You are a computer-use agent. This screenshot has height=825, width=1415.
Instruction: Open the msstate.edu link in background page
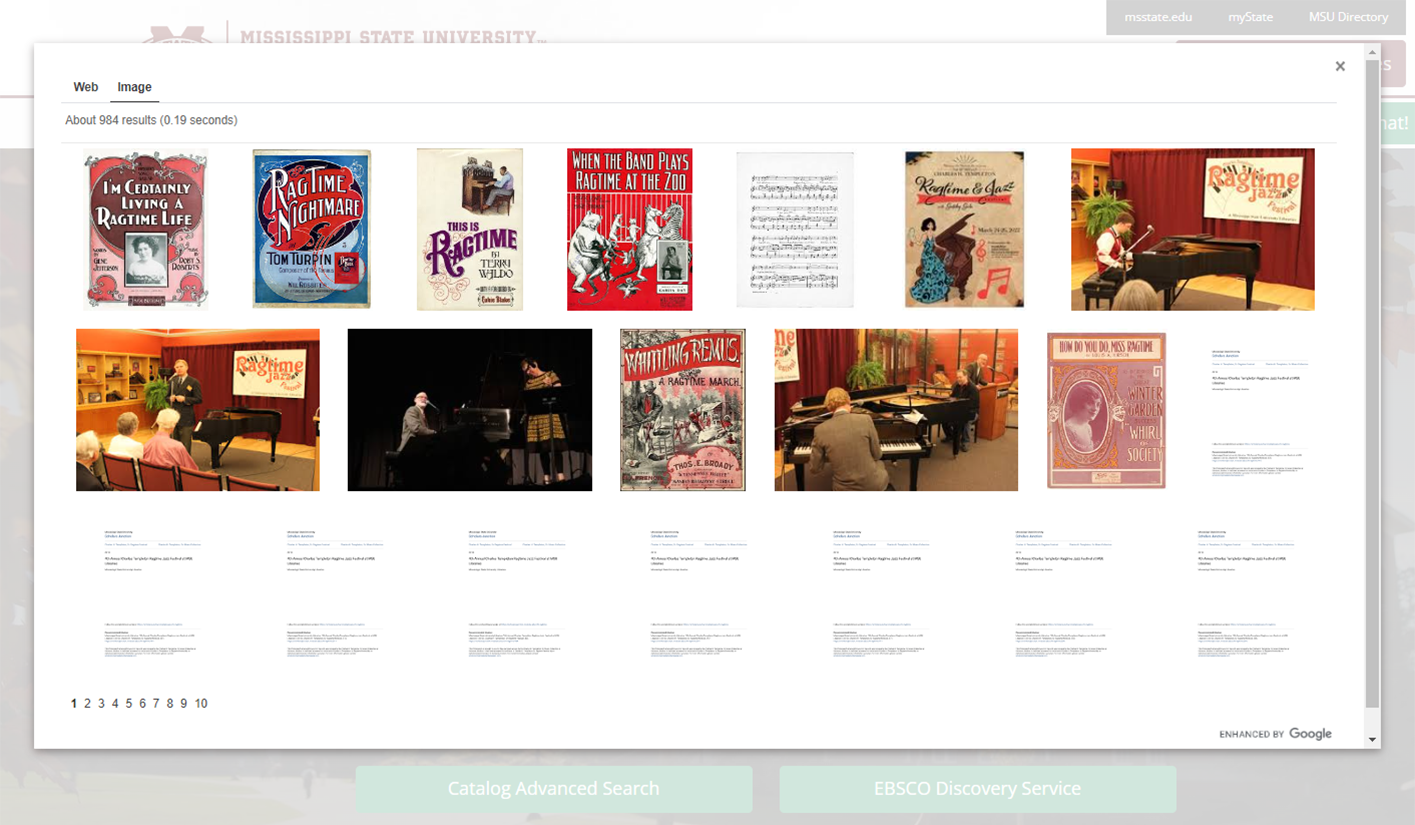pyautogui.click(x=1158, y=17)
